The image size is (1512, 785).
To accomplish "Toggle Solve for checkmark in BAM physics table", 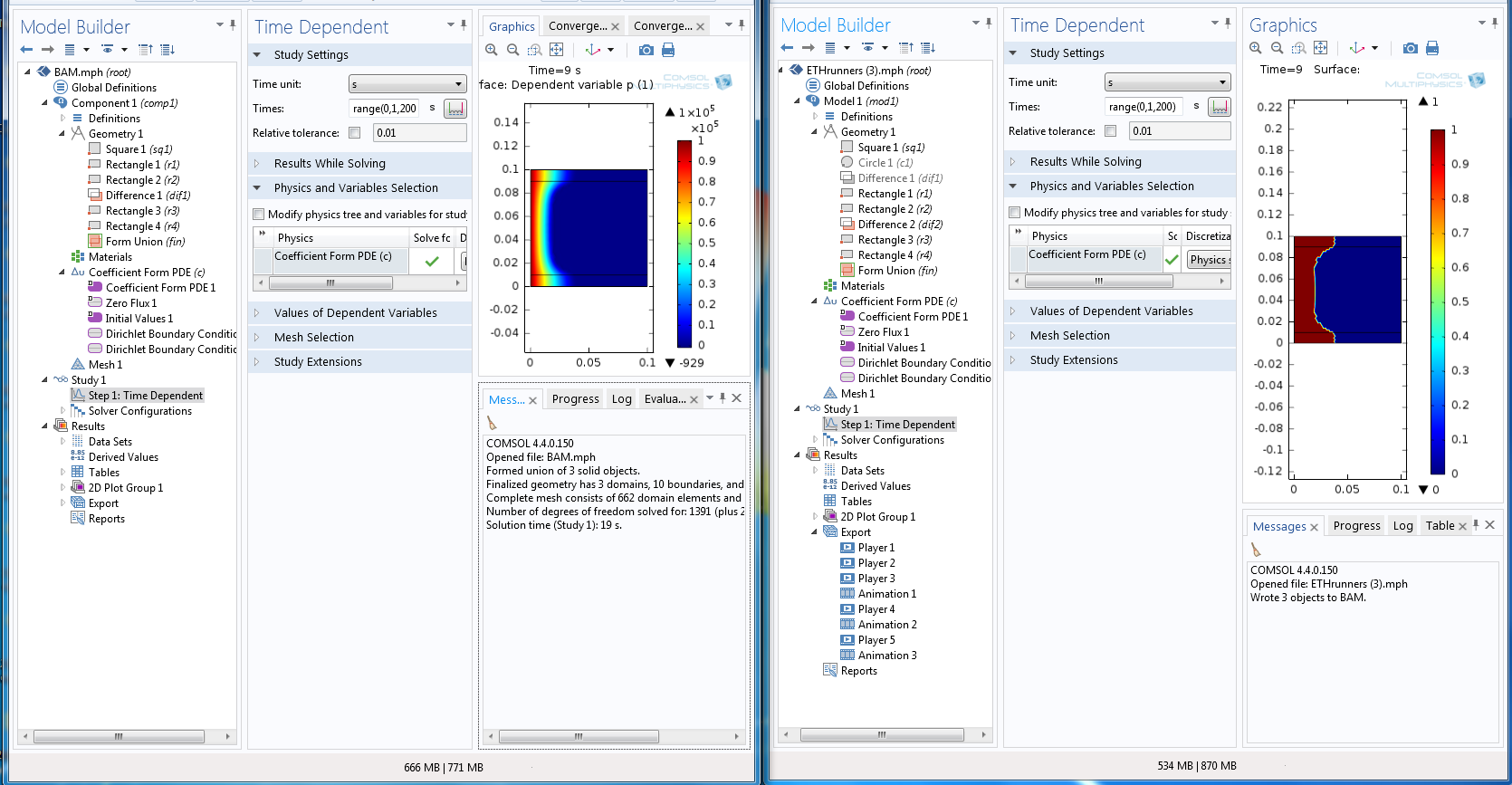I will click(432, 261).
